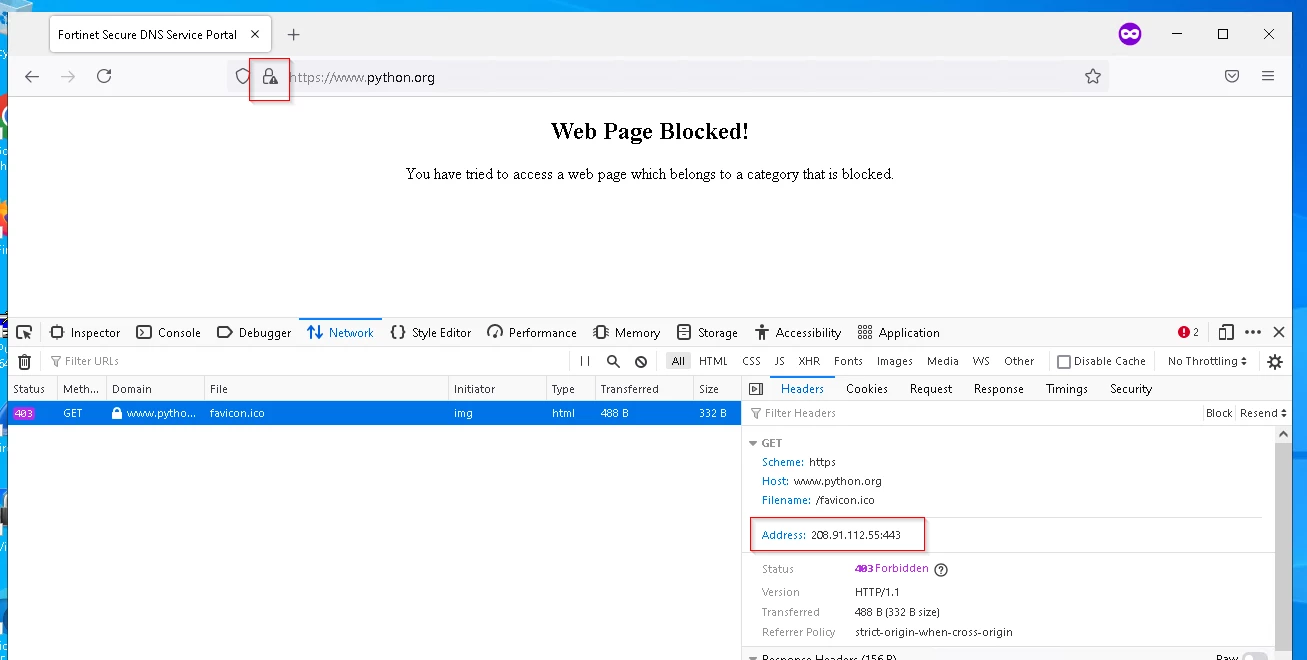Toggle the Raw headers switch
Screen dimensions: 1307x660
(x=1254, y=657)
